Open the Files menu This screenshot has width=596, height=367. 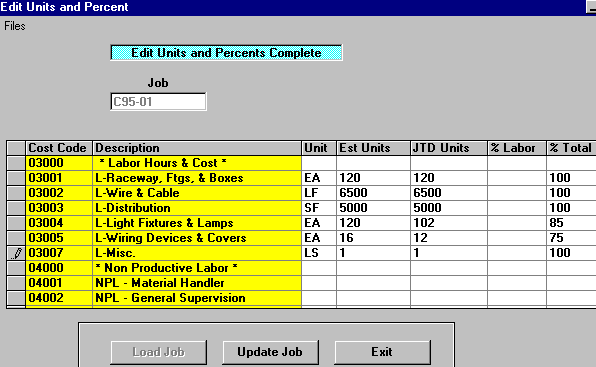[x=15, y=26]
